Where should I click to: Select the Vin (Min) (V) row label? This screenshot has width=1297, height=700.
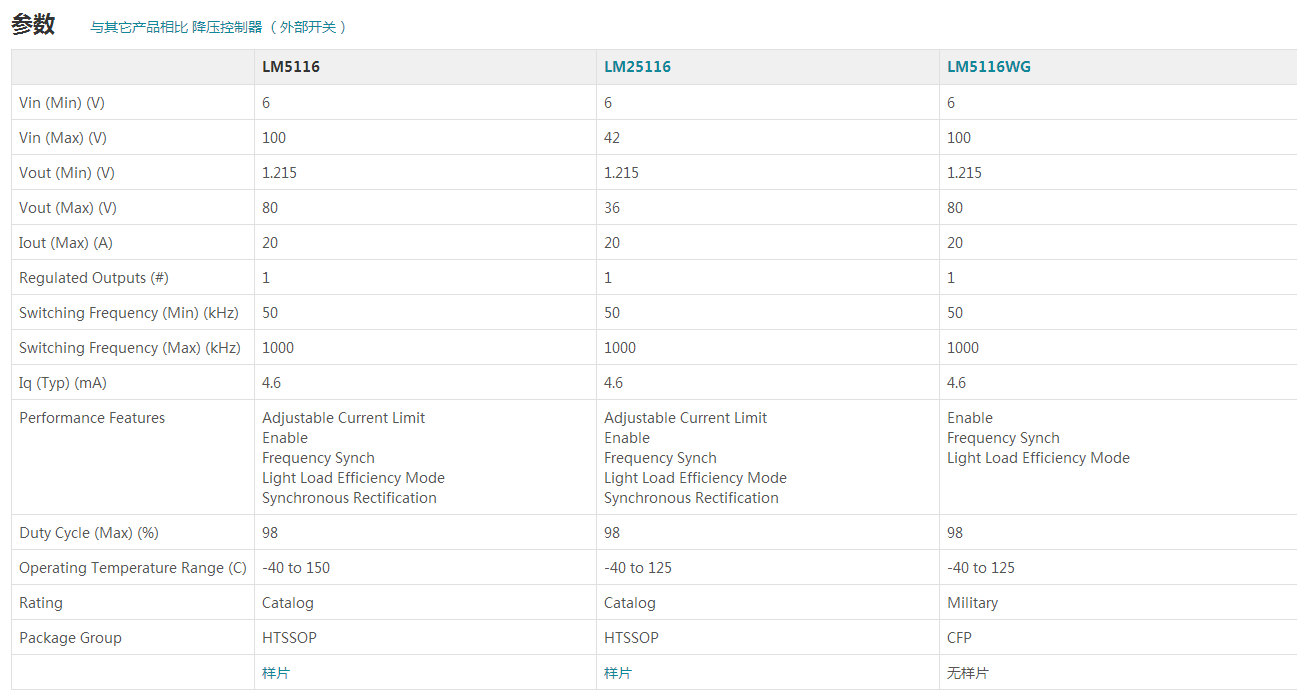point(62,103)
